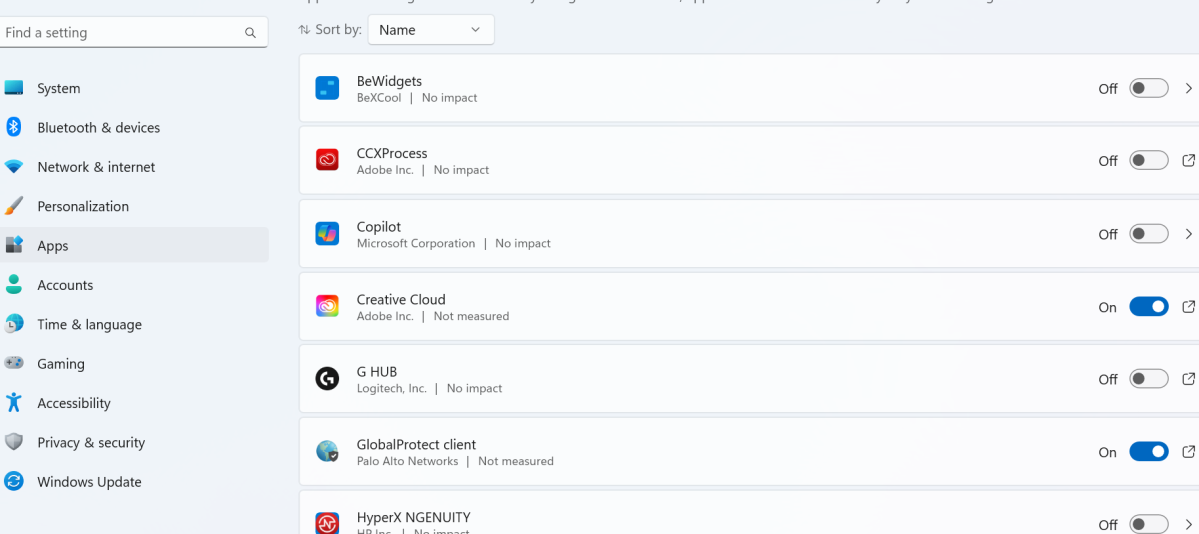
Task: Click the BeWidgets app icon
Action: [327, 88]
